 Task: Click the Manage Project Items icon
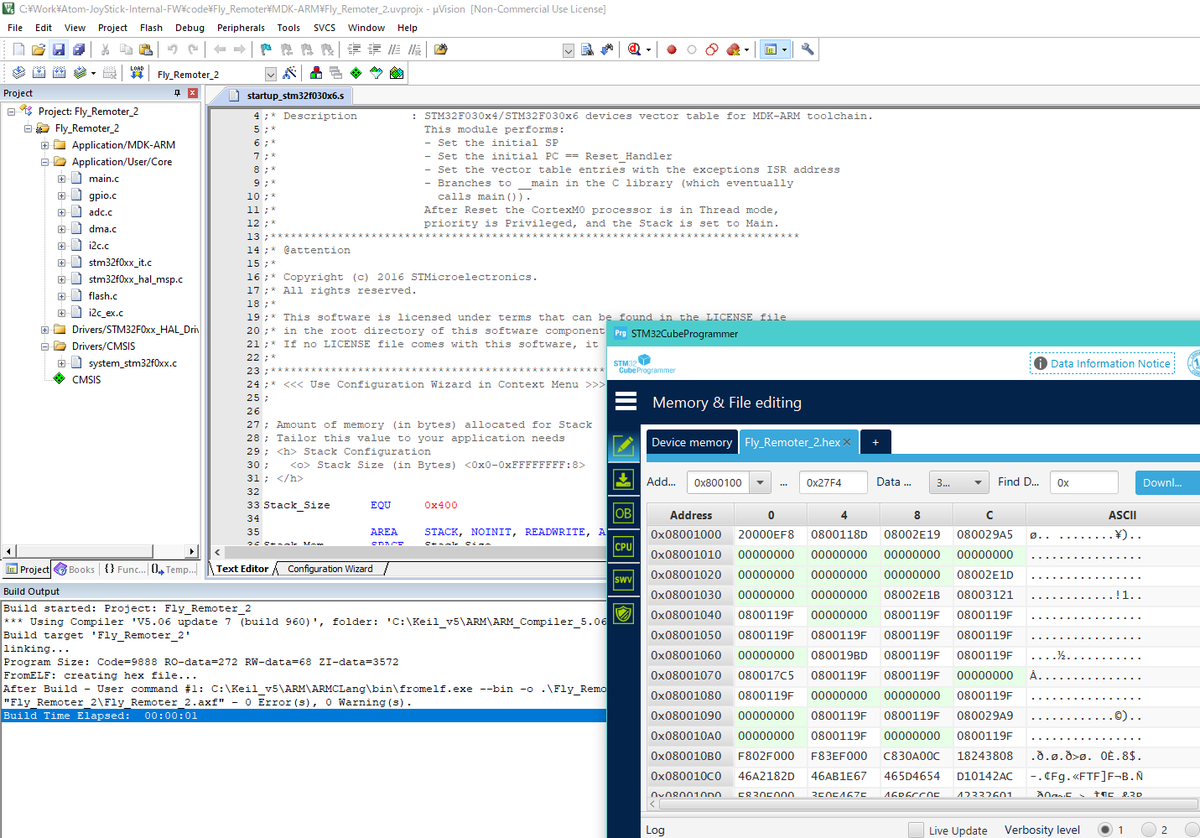[x=316, y=73]
